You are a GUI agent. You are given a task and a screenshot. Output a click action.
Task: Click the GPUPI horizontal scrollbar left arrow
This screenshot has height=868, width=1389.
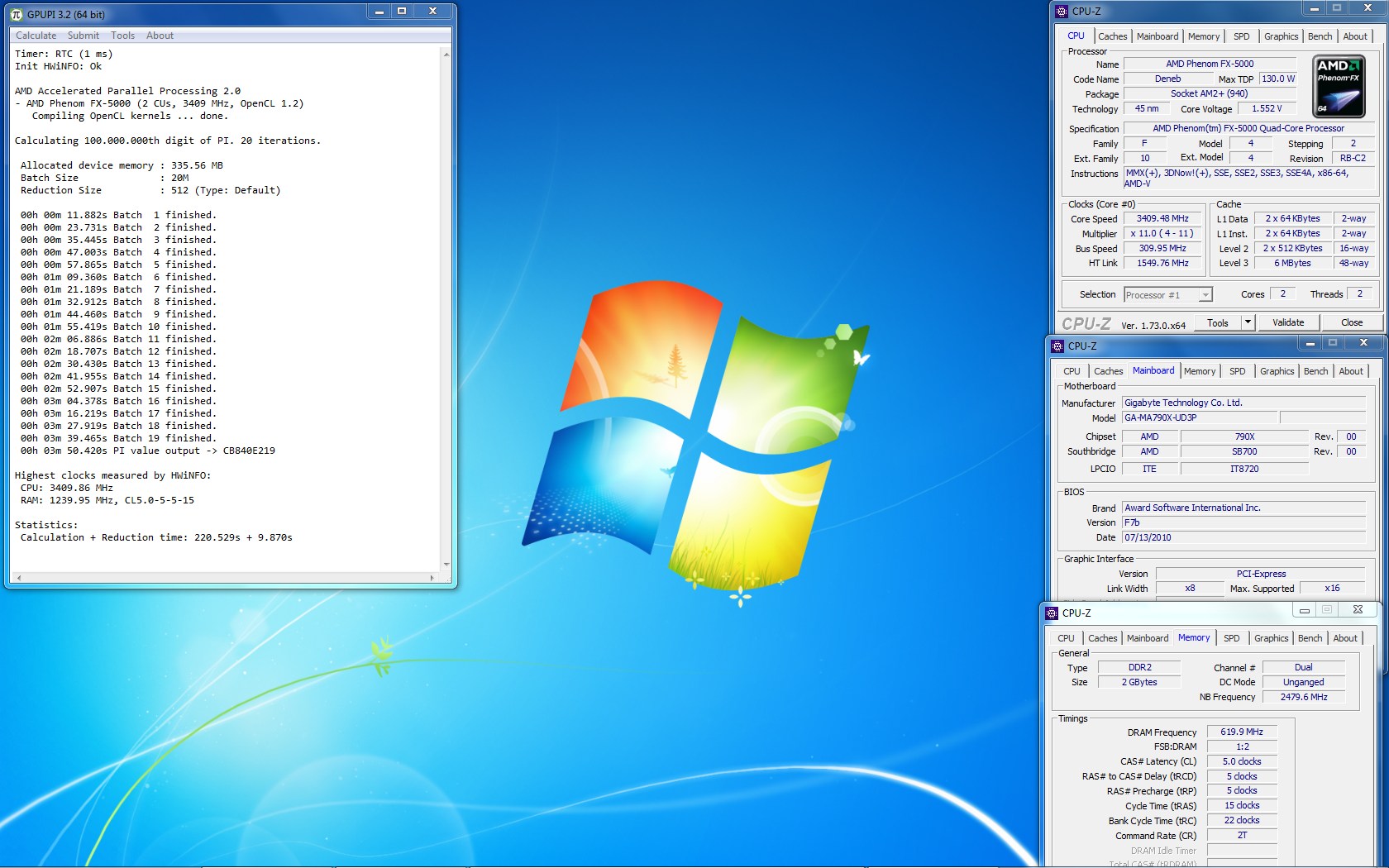[18, 578]
